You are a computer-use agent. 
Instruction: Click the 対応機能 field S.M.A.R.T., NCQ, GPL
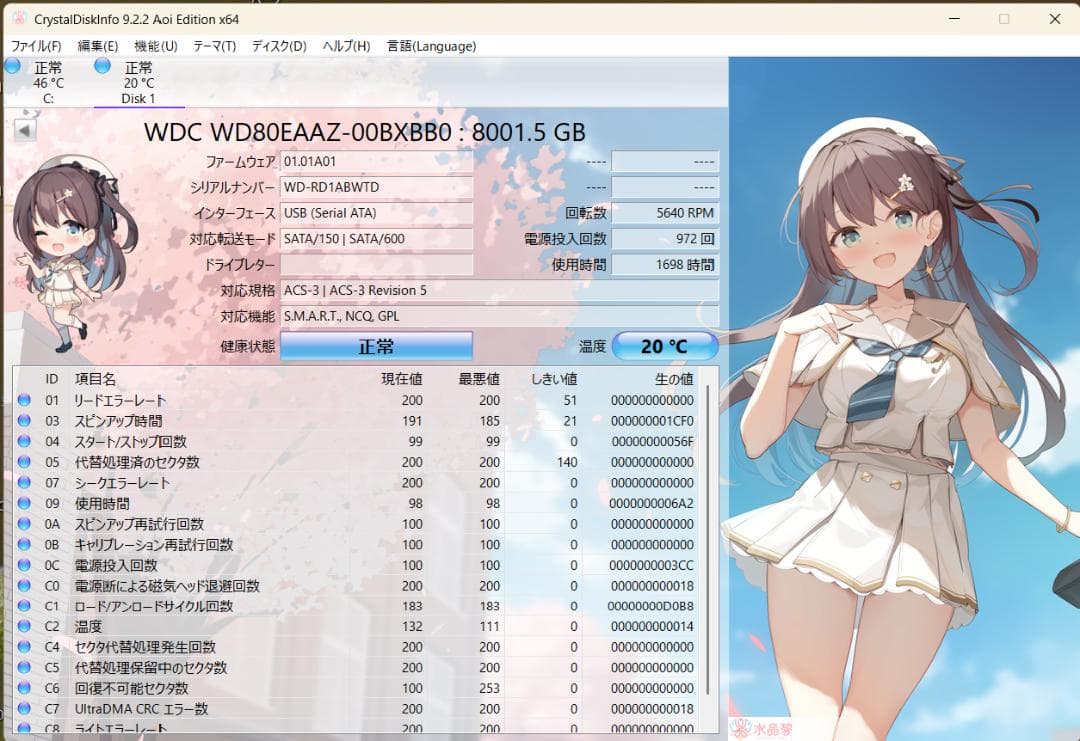point(499,317)
